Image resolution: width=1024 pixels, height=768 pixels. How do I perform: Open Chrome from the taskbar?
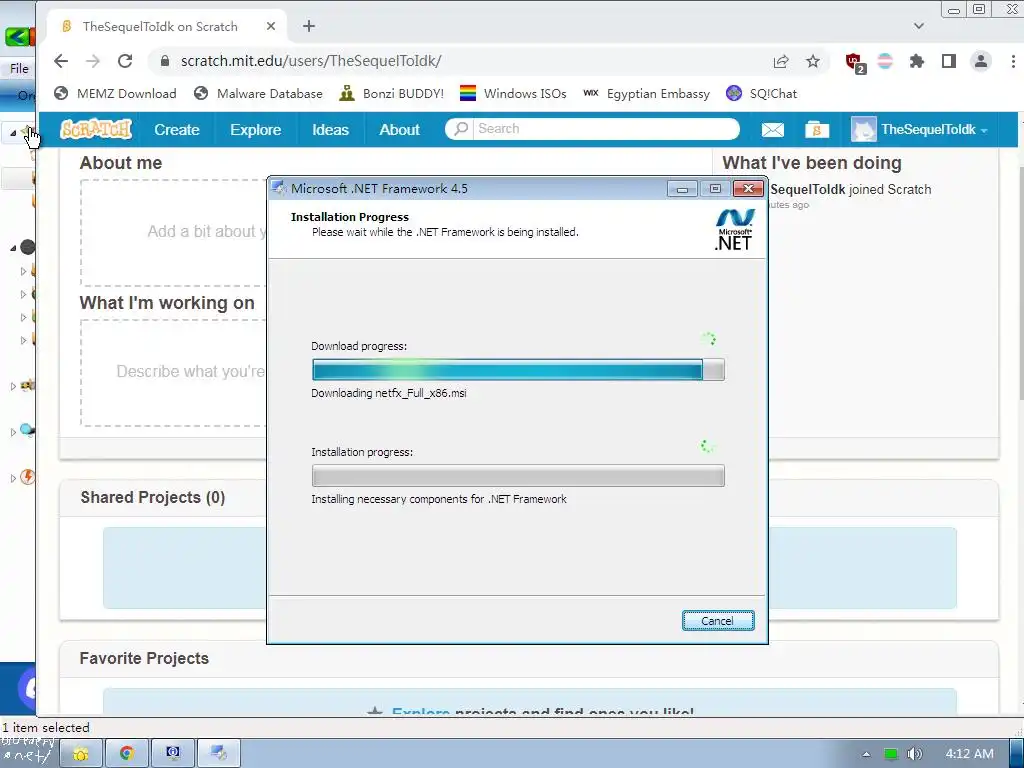click(x=127, y=754)
